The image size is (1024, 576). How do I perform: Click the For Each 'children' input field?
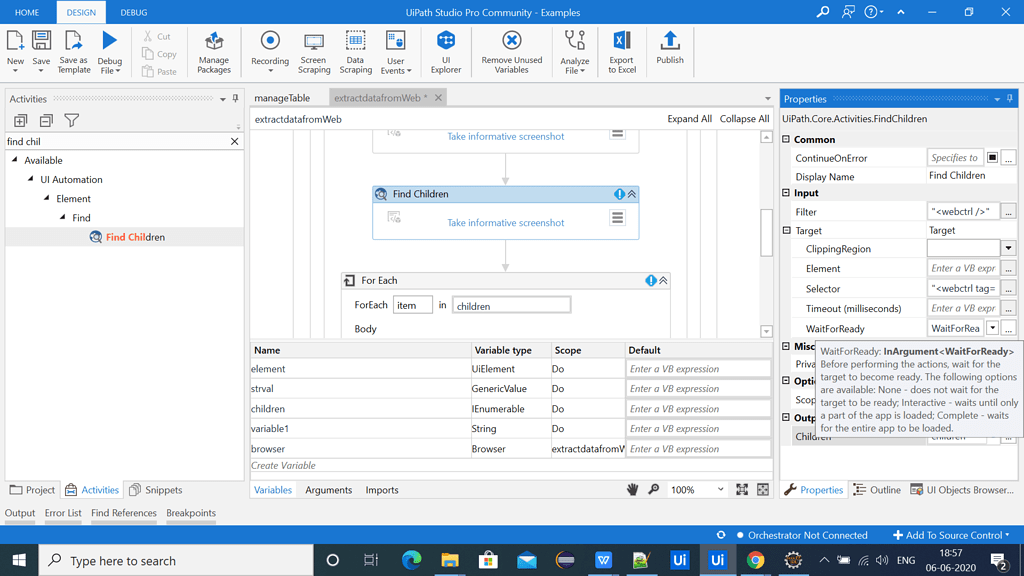tap(511, 306)
